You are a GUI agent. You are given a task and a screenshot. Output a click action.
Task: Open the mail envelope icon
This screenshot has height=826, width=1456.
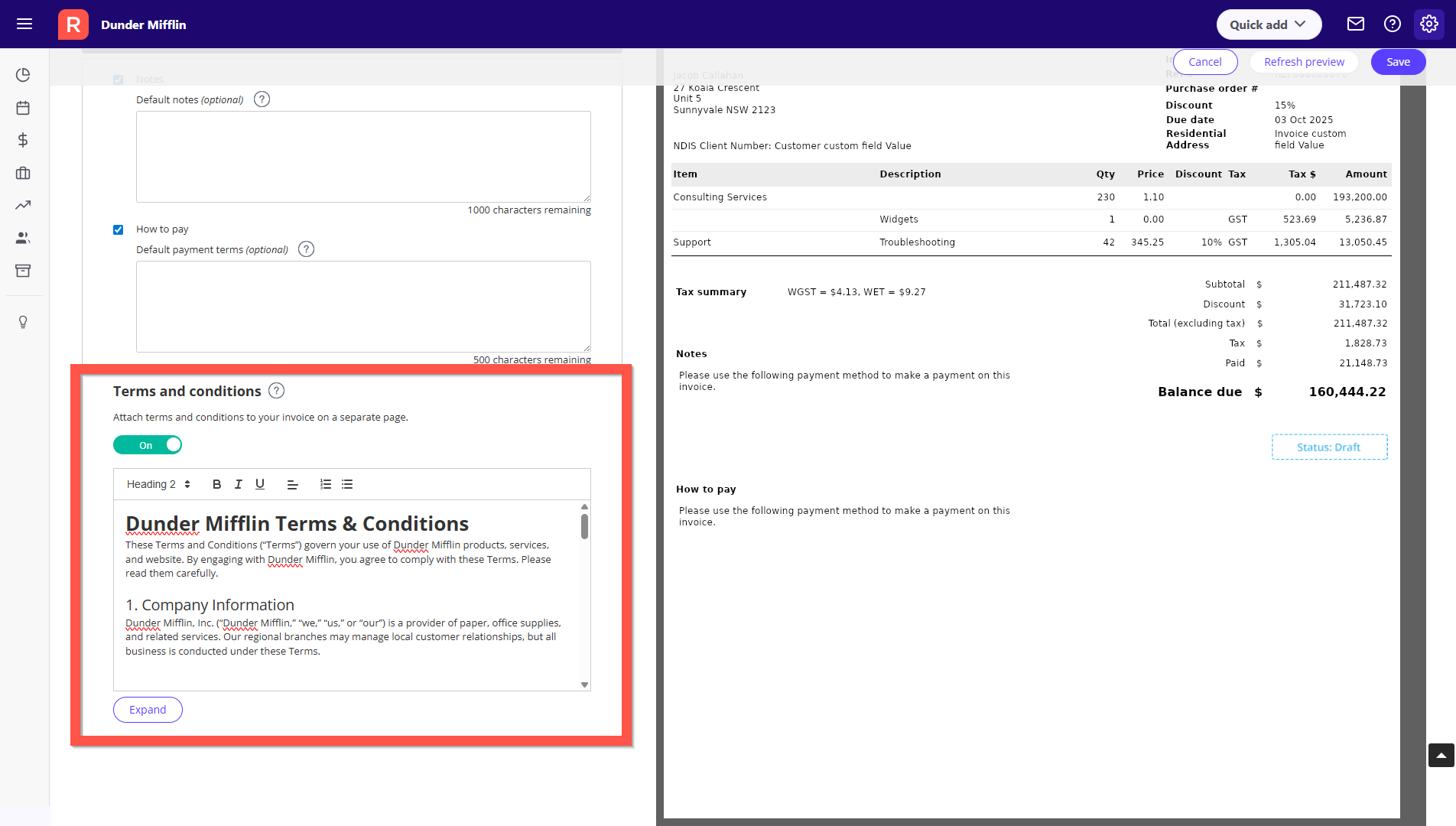click(1356, 24)
